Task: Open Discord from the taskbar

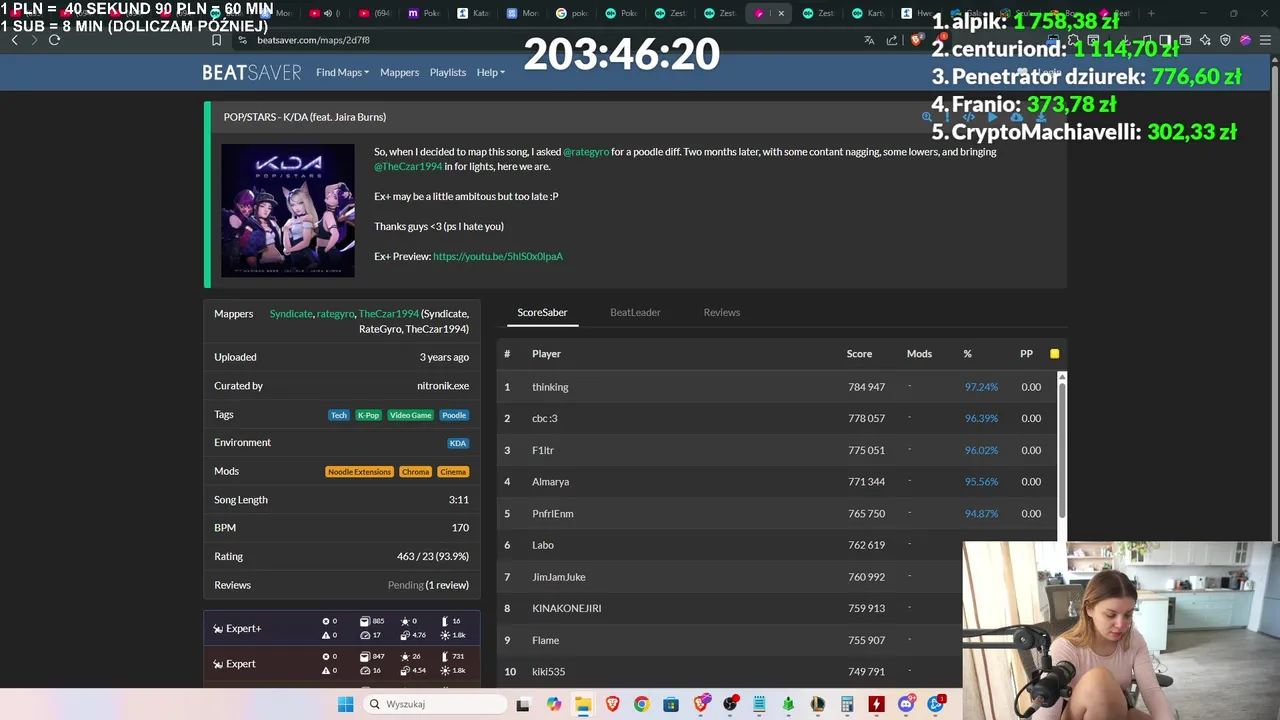Action: (906, 704)
